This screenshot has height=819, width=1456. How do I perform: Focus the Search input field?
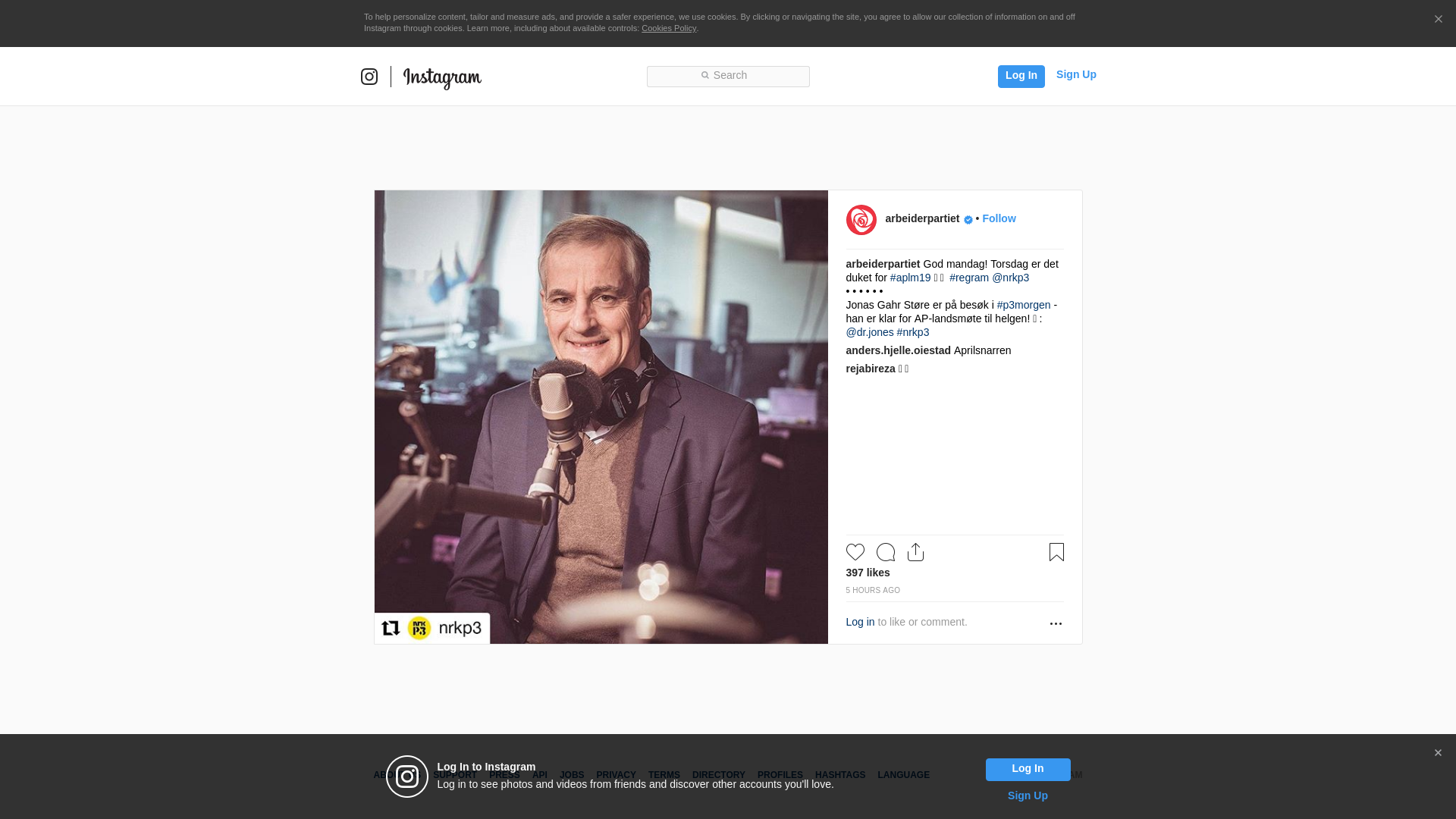click(728, 76)
